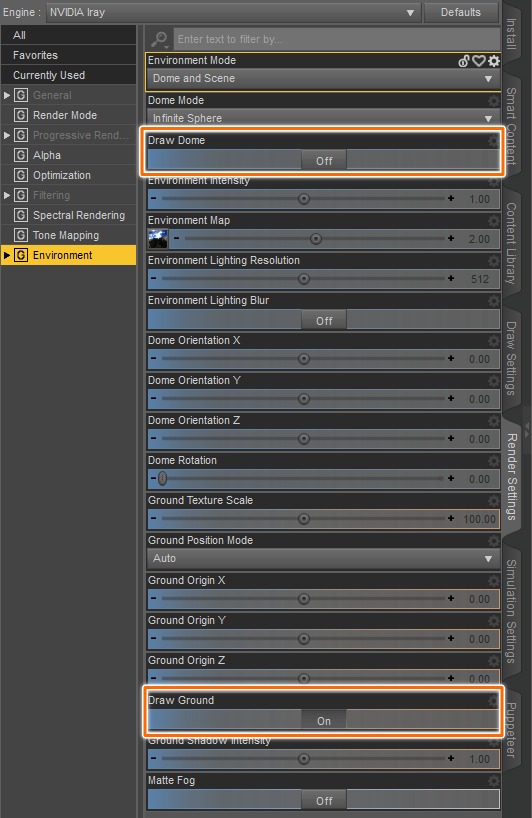Open gear icon for Environment Lighting Blur
The height and width of the screenshot is (818, 532).
coord(493,300)
